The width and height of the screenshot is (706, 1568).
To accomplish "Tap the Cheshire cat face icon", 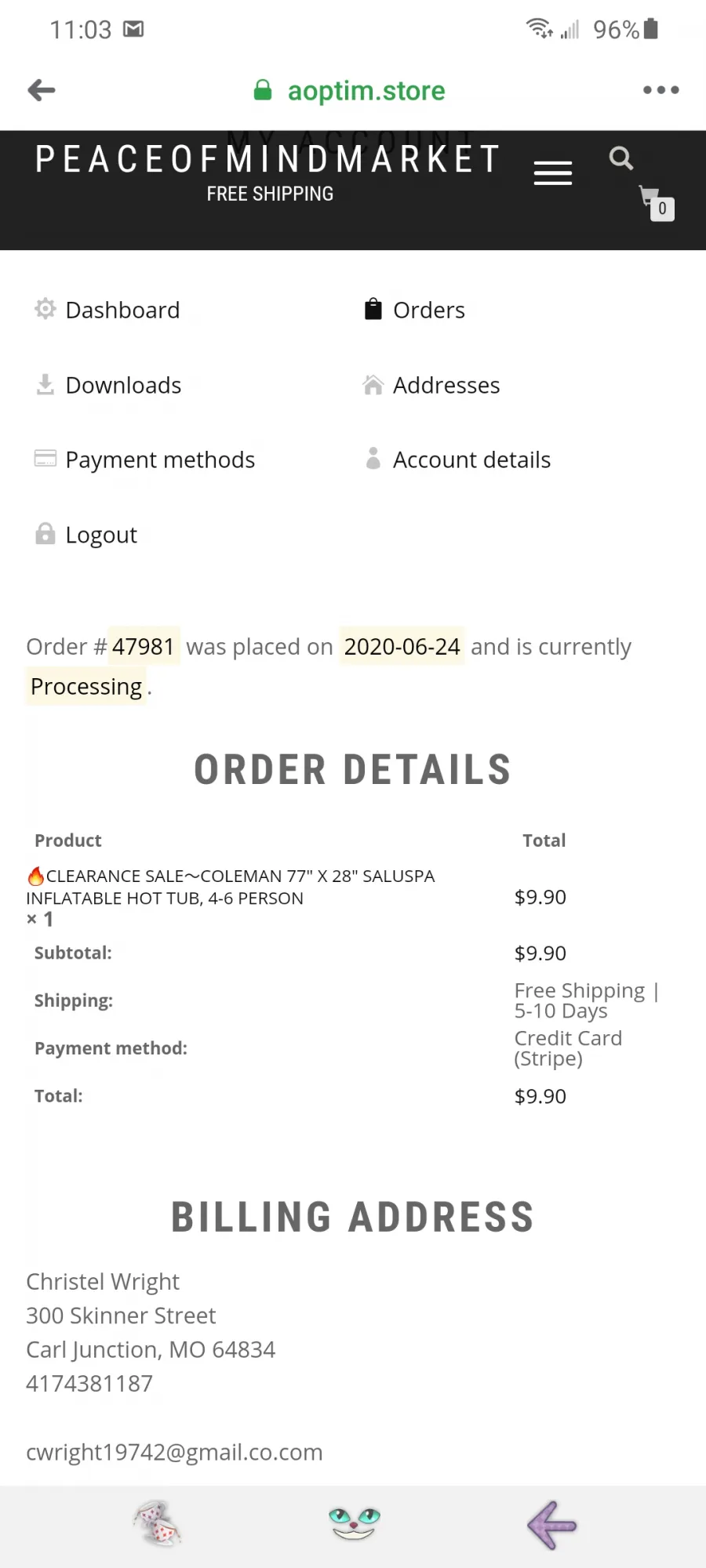I will click(x=355, y=1523).
